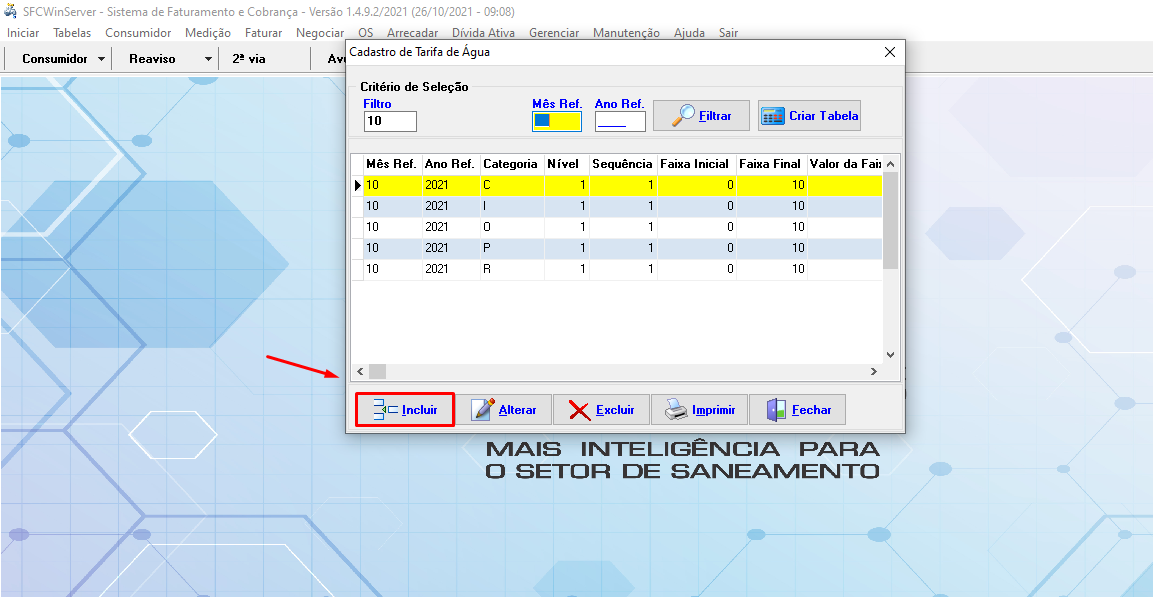Click the Excluir red X icon
Image resolution: width=1153 pixels, height=597 pixels.
tap(579, 410)
